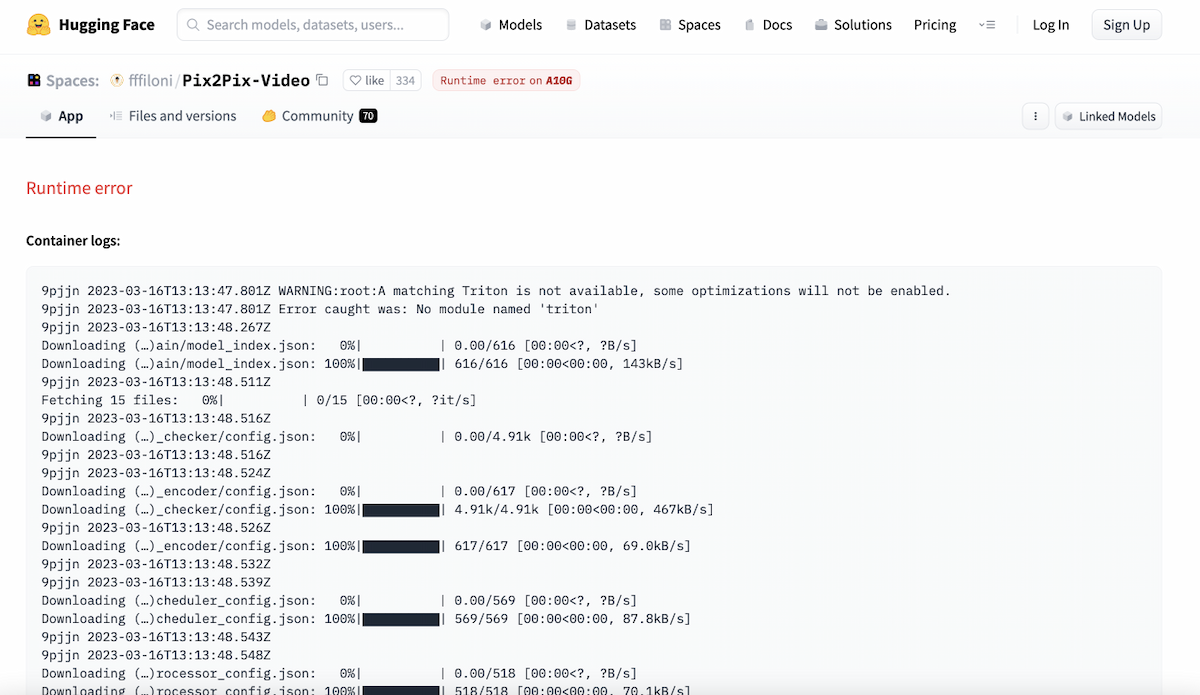Click the Files and versions list icon
The width and height of the screenshot is (1200, 695).
(117, 116)
